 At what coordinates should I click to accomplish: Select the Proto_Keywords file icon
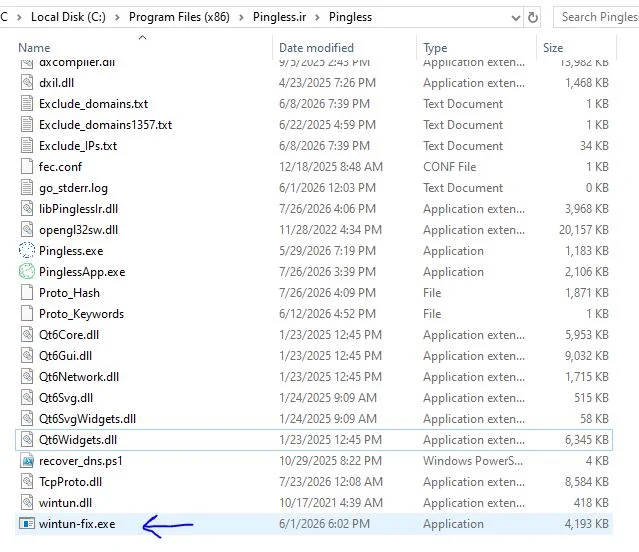pyautogui.click(x=27, y=314)
